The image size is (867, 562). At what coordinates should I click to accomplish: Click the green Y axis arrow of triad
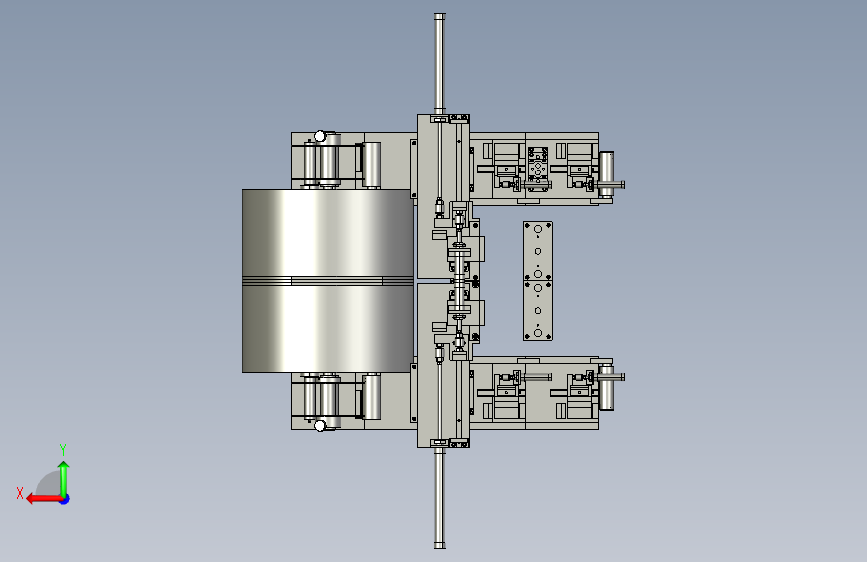[x=64, y=478]
